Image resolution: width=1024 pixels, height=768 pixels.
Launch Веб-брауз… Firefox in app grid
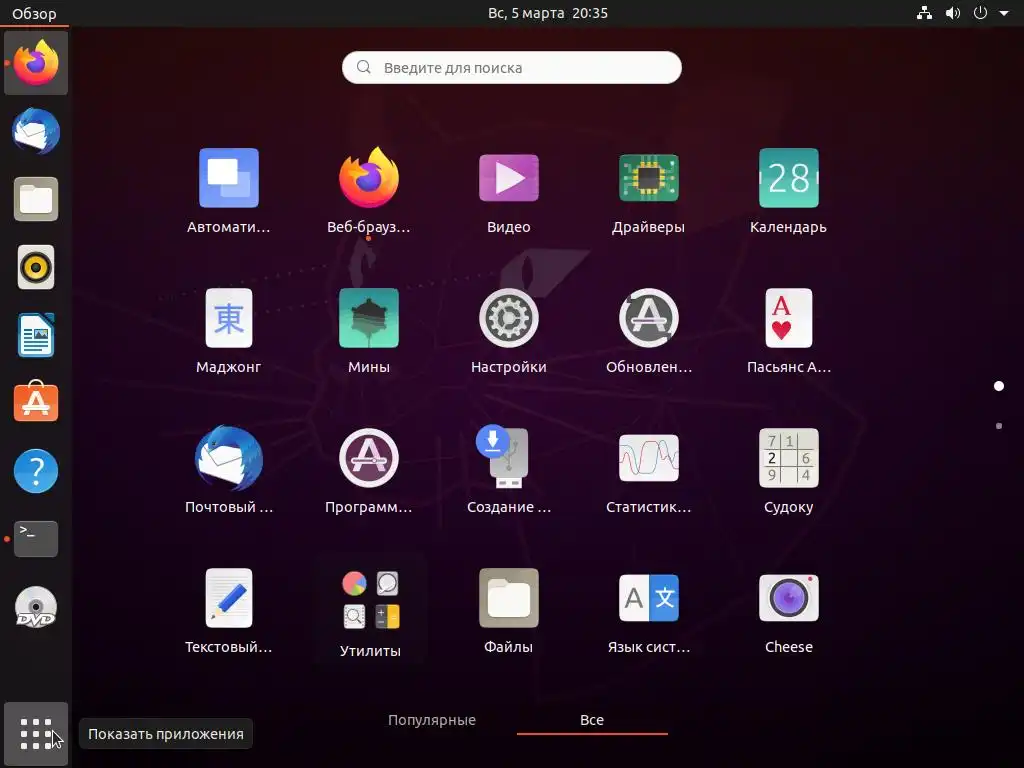click(369, 191)
